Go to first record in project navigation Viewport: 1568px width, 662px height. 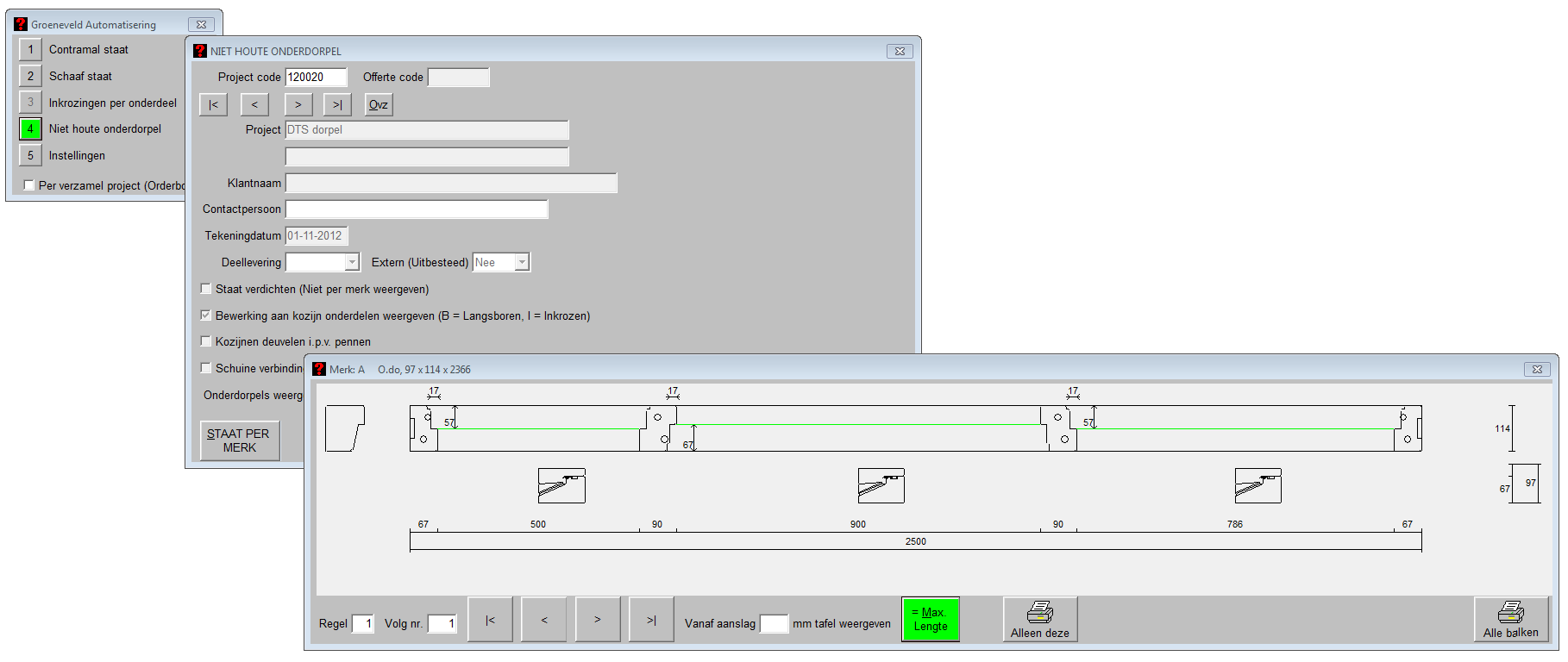coord(213,104)
